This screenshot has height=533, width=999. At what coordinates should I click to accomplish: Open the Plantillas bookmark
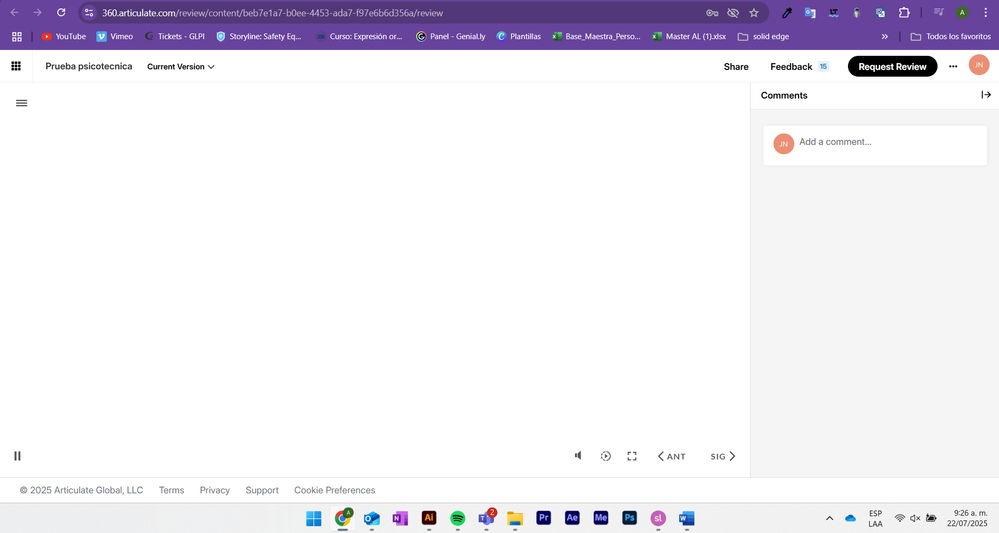(519, 37)
